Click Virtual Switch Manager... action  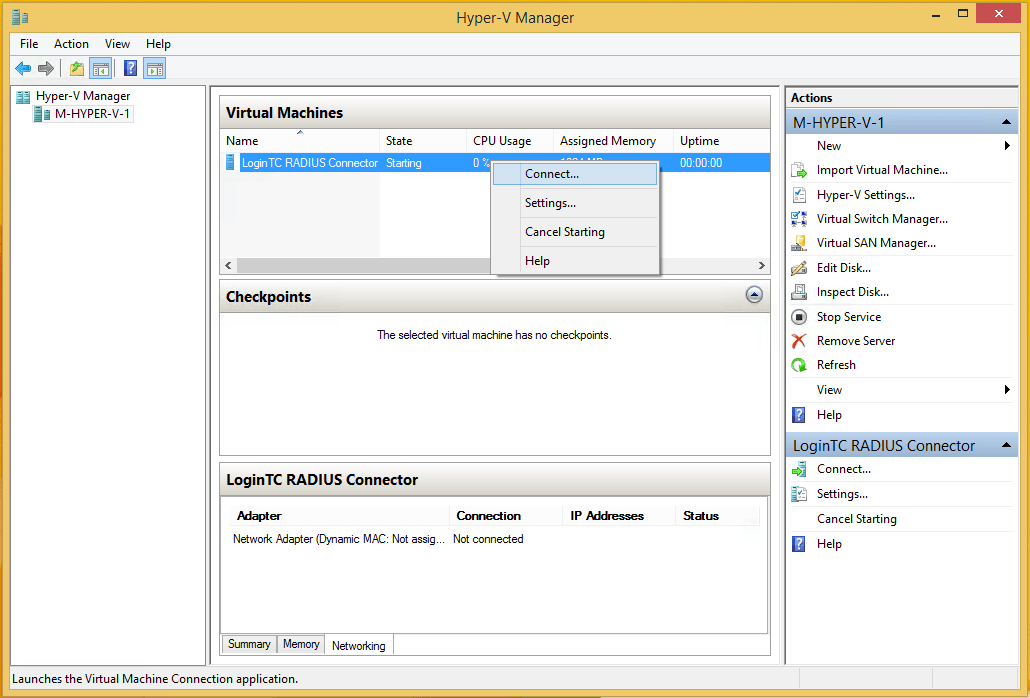882,219
